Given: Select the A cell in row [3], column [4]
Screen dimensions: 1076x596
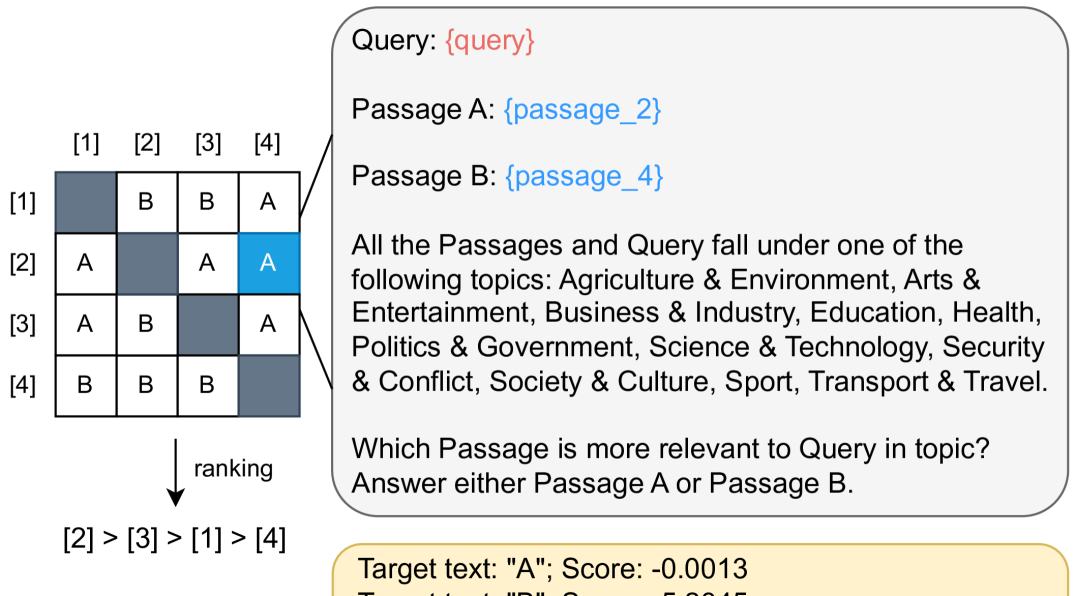Looking at the screenshot, I should coord(268,324).
